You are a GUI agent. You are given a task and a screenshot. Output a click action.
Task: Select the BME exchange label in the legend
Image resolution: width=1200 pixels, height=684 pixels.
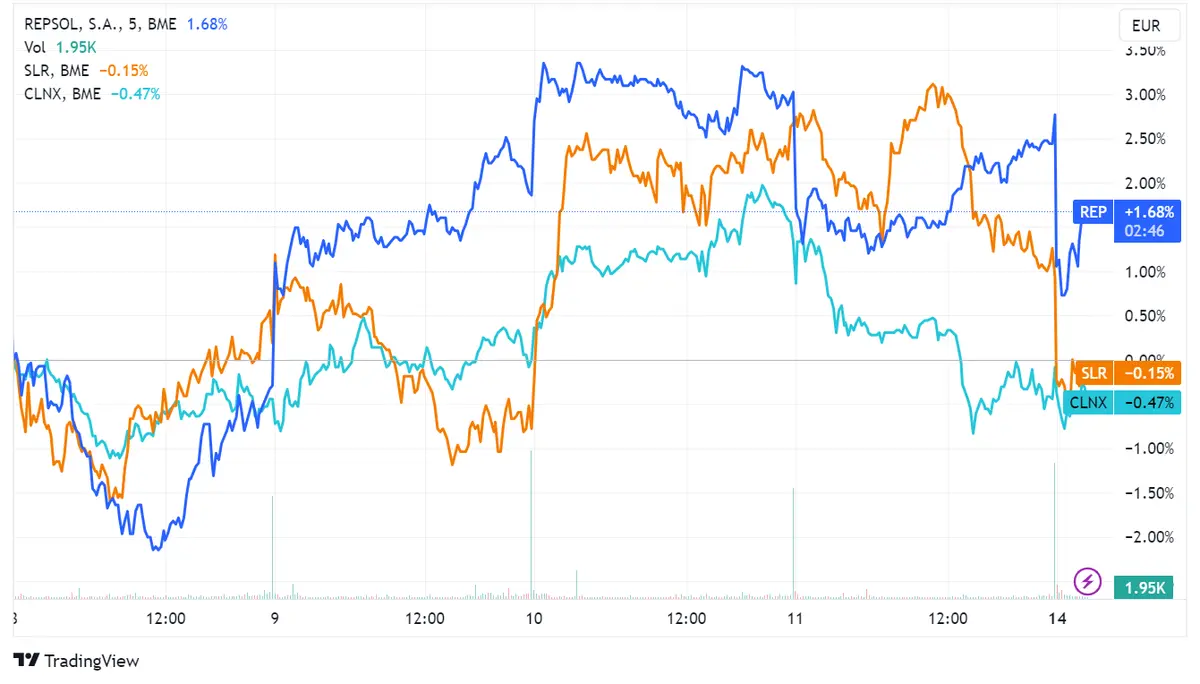tap(160, 23)
